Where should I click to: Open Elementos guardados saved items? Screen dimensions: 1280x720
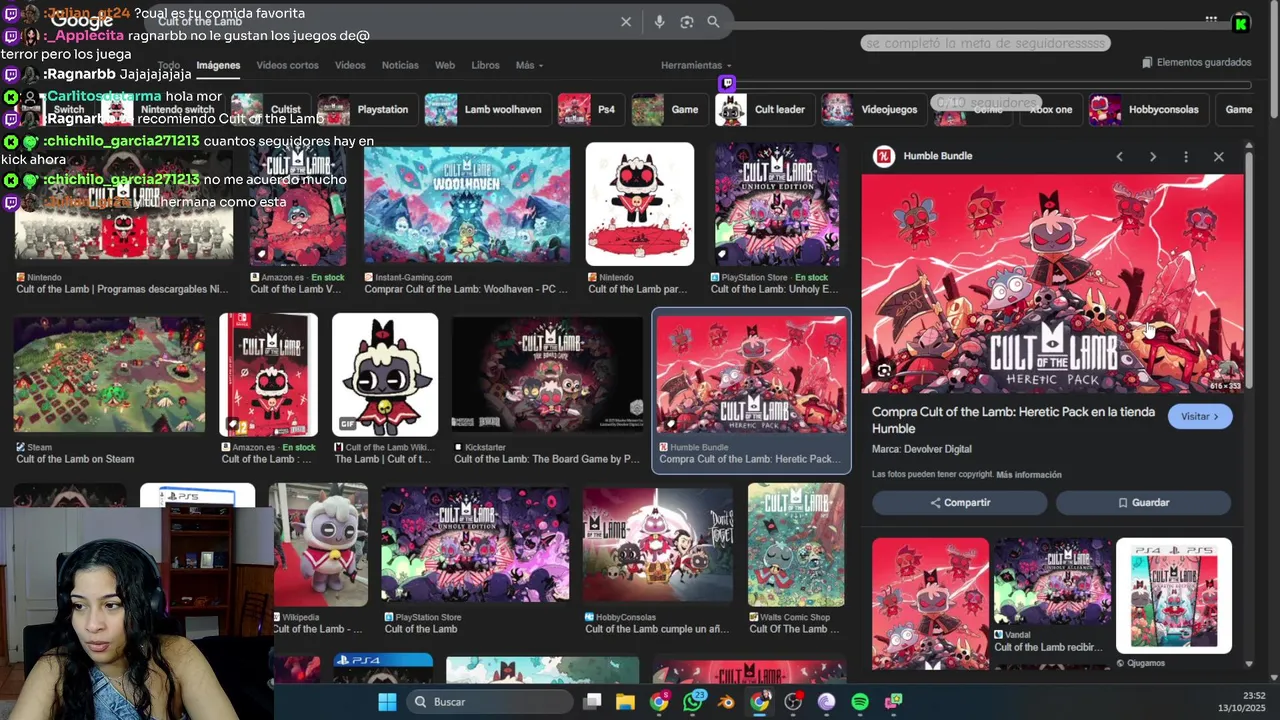pos(1196,62)
